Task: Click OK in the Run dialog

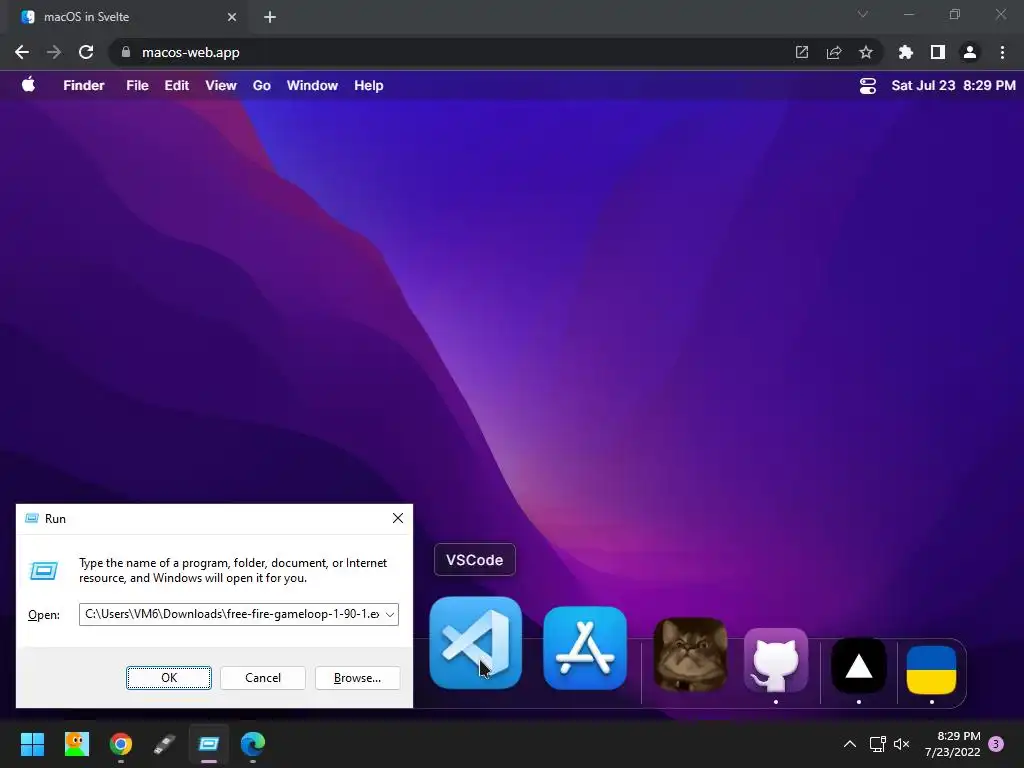Action: (x=168, y=678)
